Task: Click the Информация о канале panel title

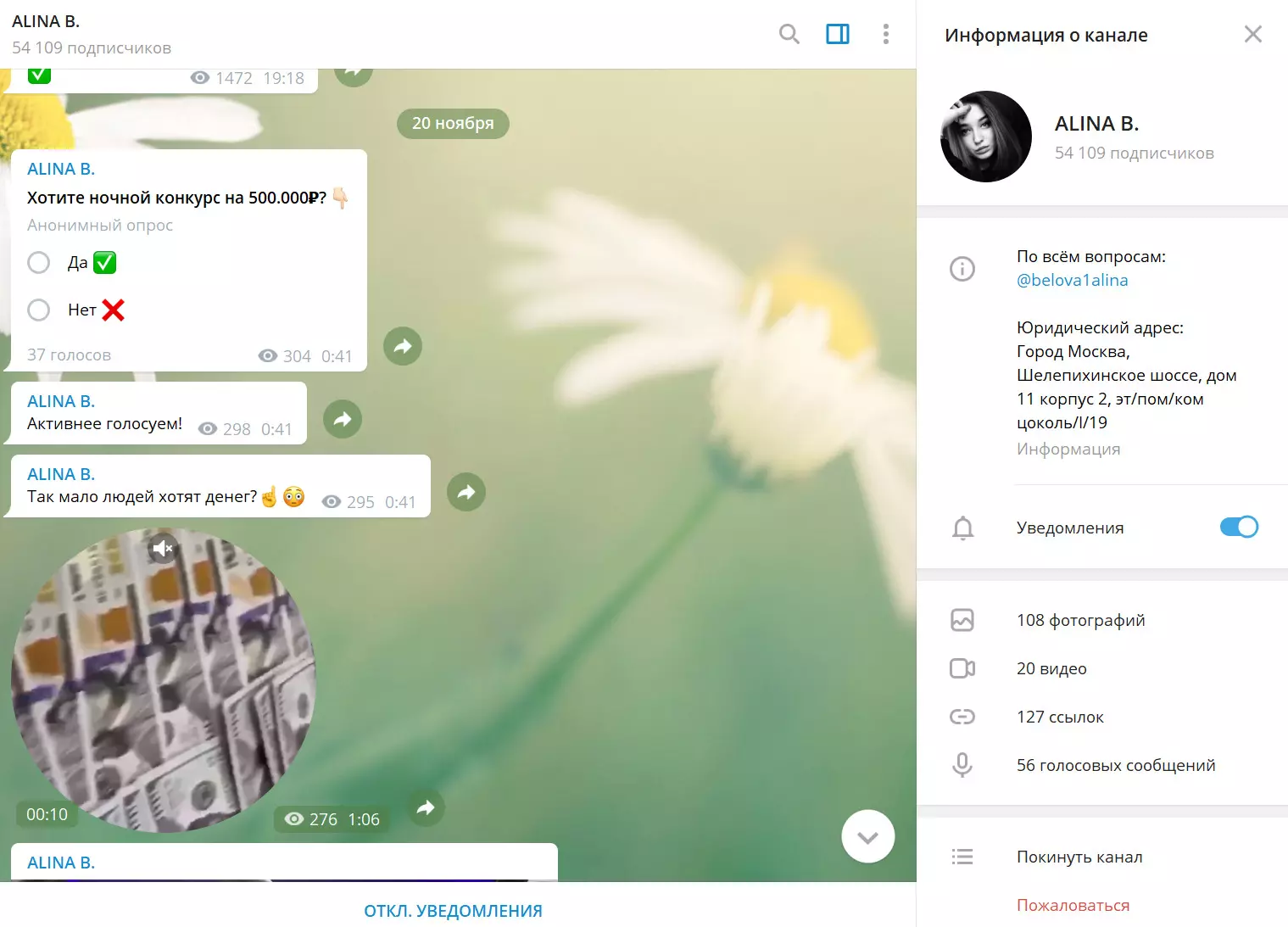Action: click(1046, 35)
